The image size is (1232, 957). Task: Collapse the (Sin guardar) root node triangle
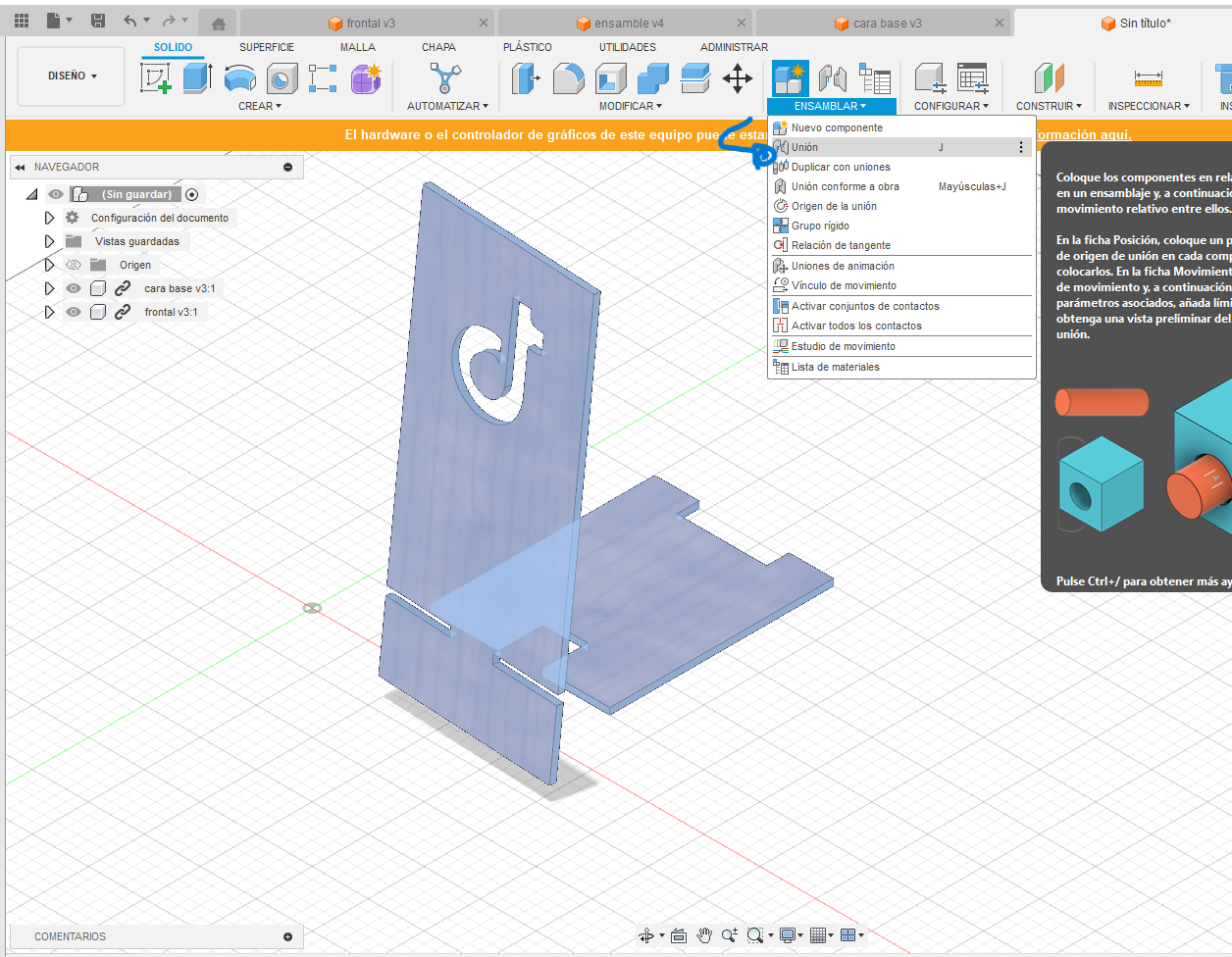32,194
